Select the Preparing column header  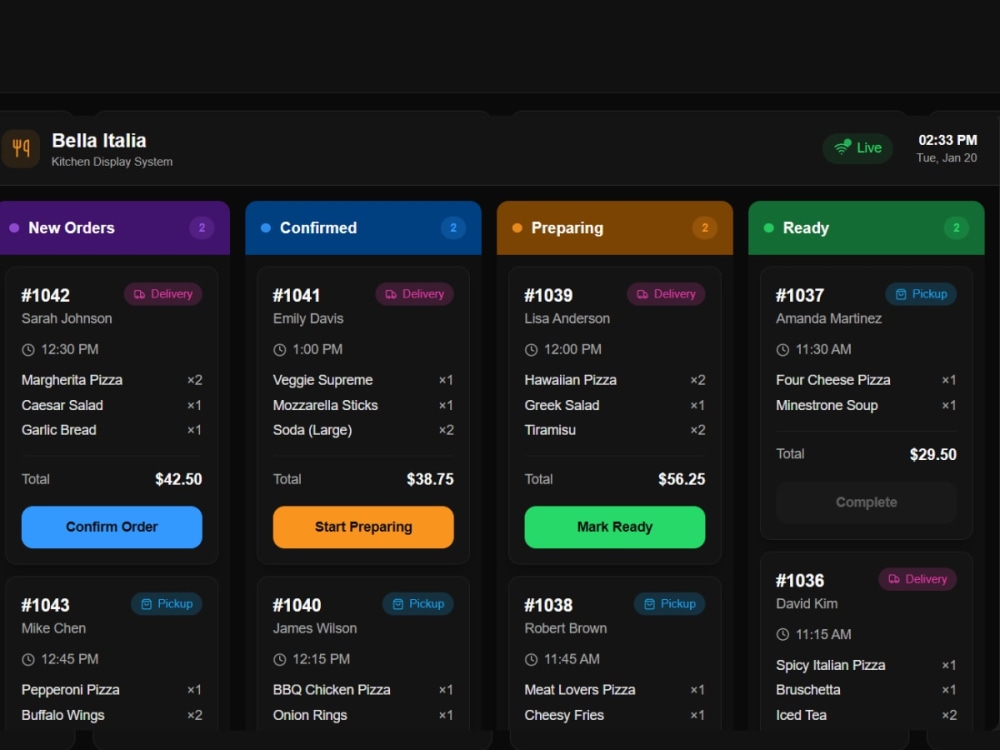[615, 228]
